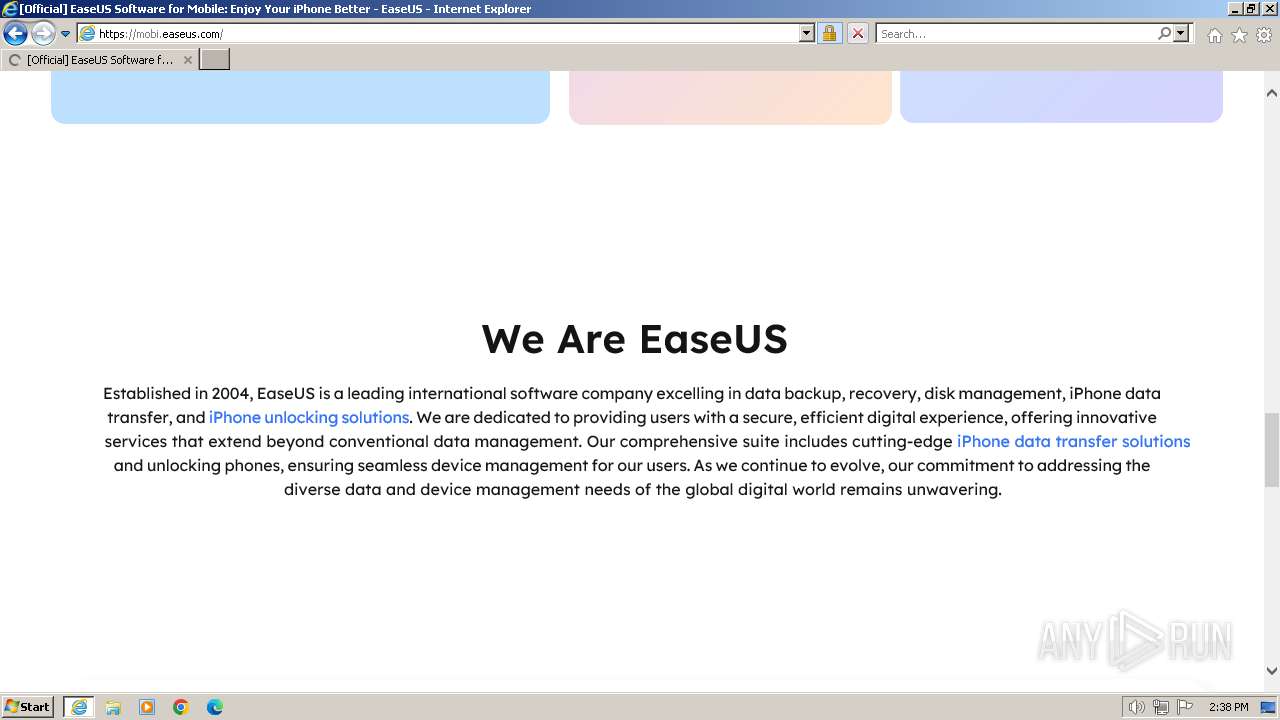Screen dimensions: 1280x720
Task: Click the 2:38 PM system clock
Action: (x=1229, y=707)
